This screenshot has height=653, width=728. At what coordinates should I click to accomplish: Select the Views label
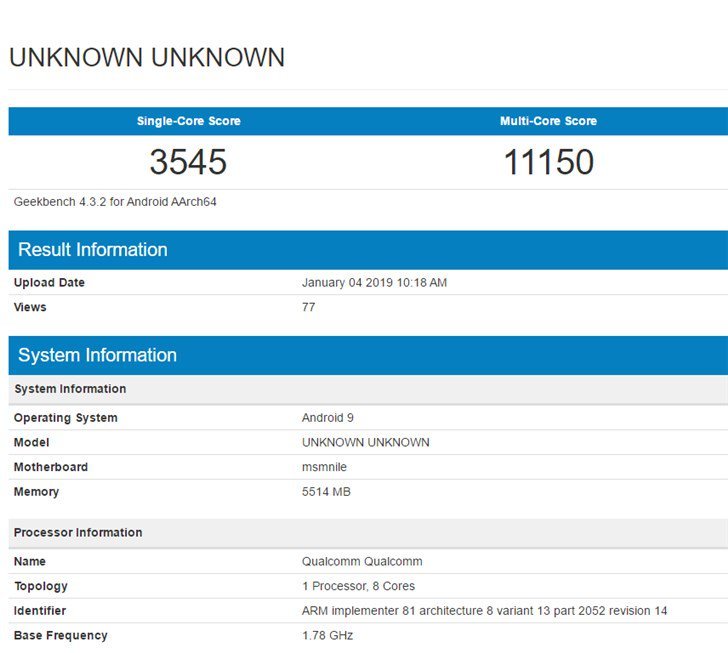click(30, 307)
